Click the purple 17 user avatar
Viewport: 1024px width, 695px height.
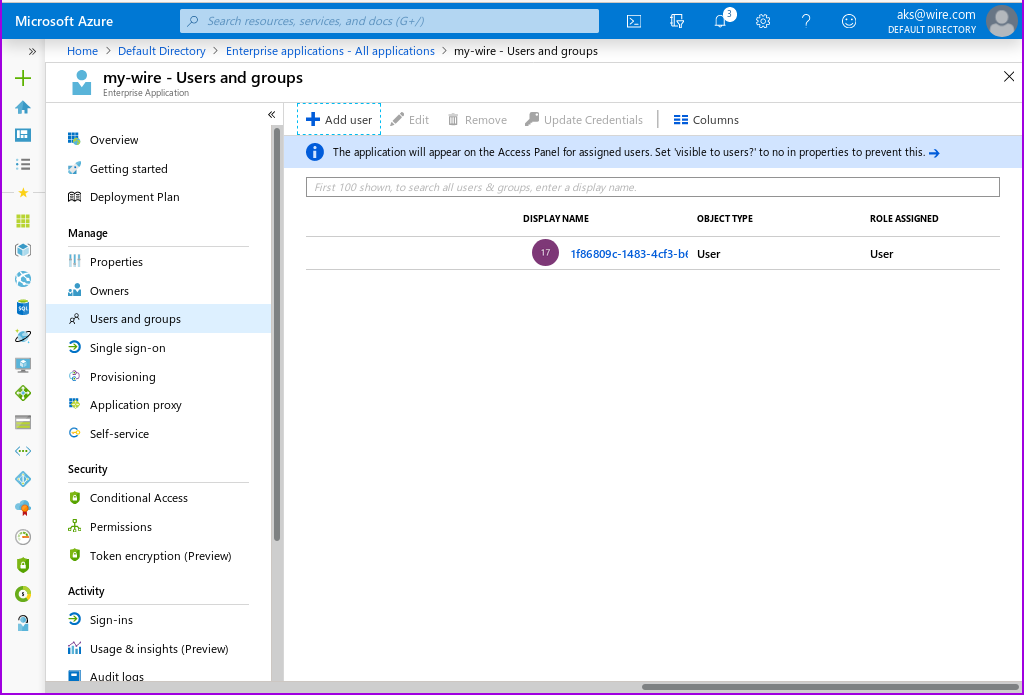(x=545, y=253)
